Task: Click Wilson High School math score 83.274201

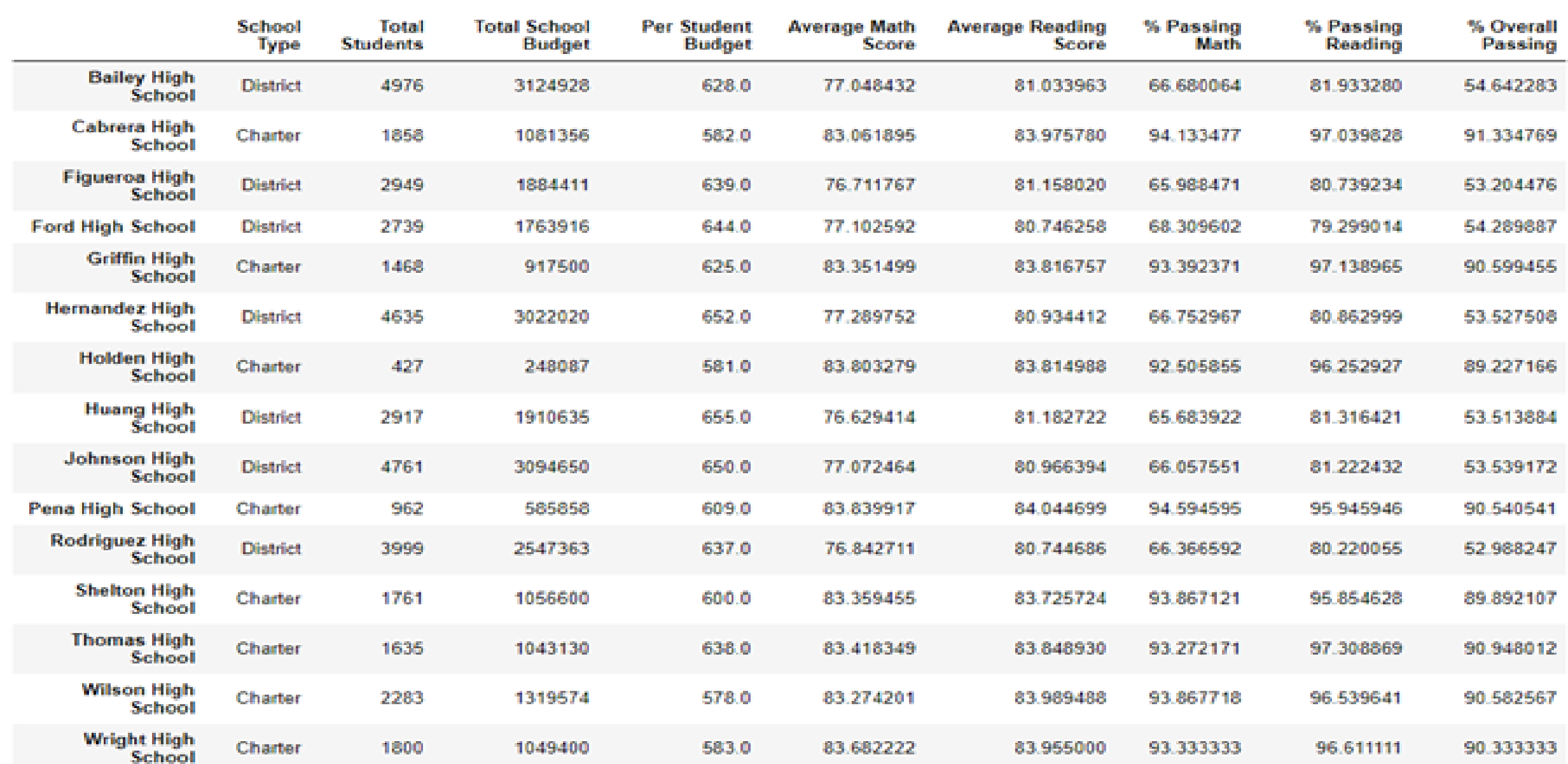Action: pos(869,698)
